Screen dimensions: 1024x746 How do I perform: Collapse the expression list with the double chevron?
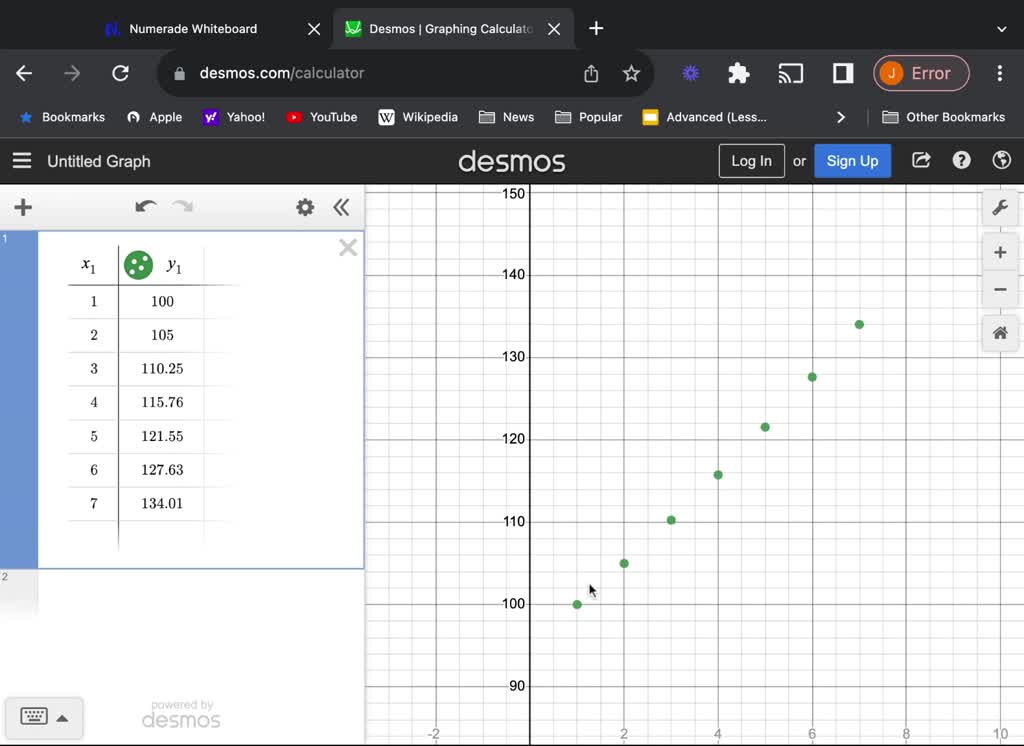341,208
